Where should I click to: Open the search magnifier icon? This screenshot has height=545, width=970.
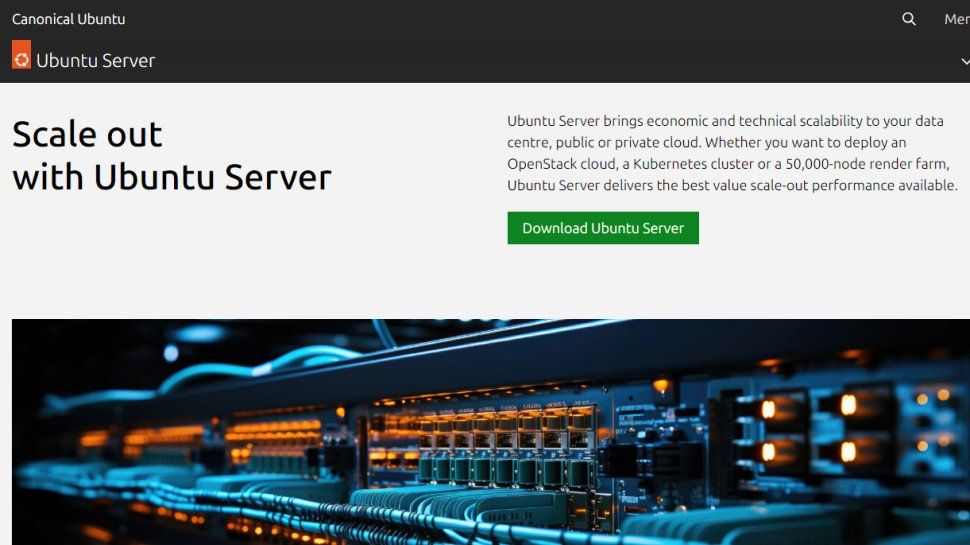tap(908, 19)
